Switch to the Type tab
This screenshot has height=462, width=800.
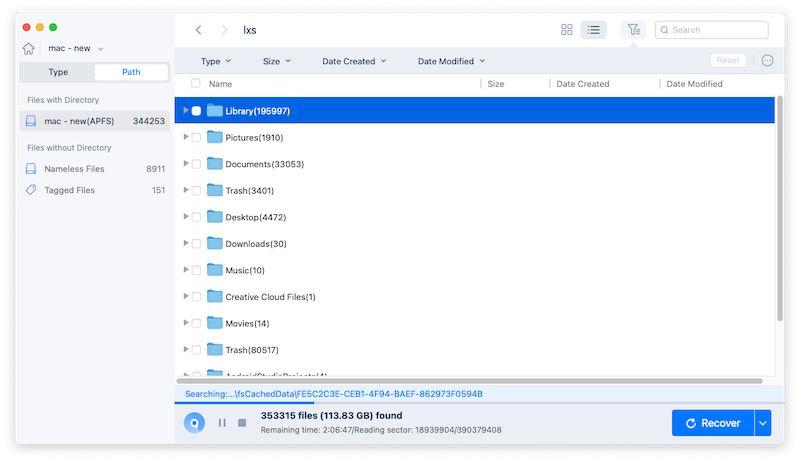pos(58,72)
